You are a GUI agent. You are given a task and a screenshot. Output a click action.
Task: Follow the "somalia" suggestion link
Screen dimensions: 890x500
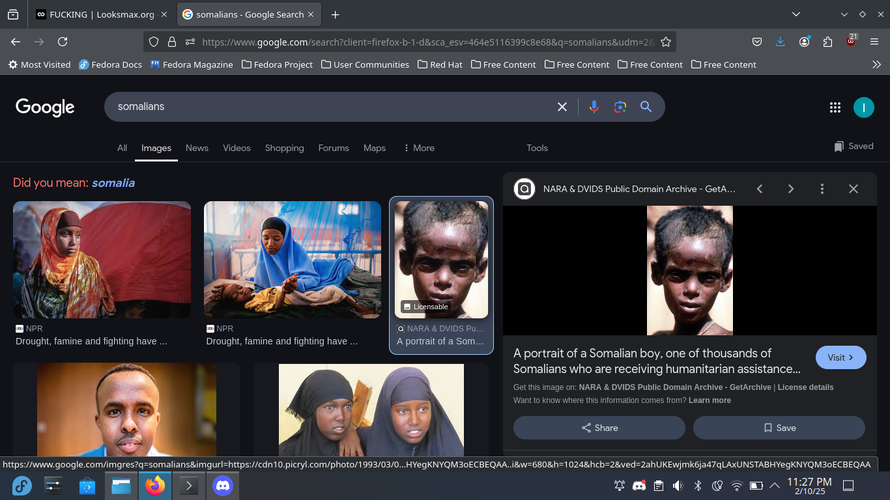(113, 183)
